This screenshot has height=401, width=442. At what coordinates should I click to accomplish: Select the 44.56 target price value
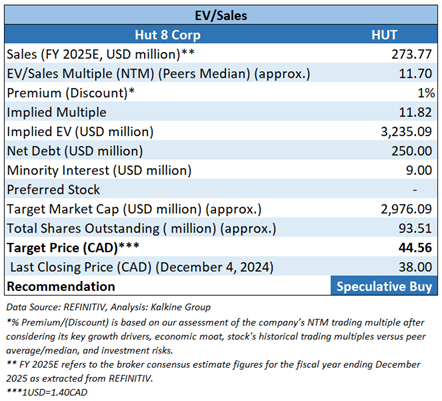click(x=415, y=247)
